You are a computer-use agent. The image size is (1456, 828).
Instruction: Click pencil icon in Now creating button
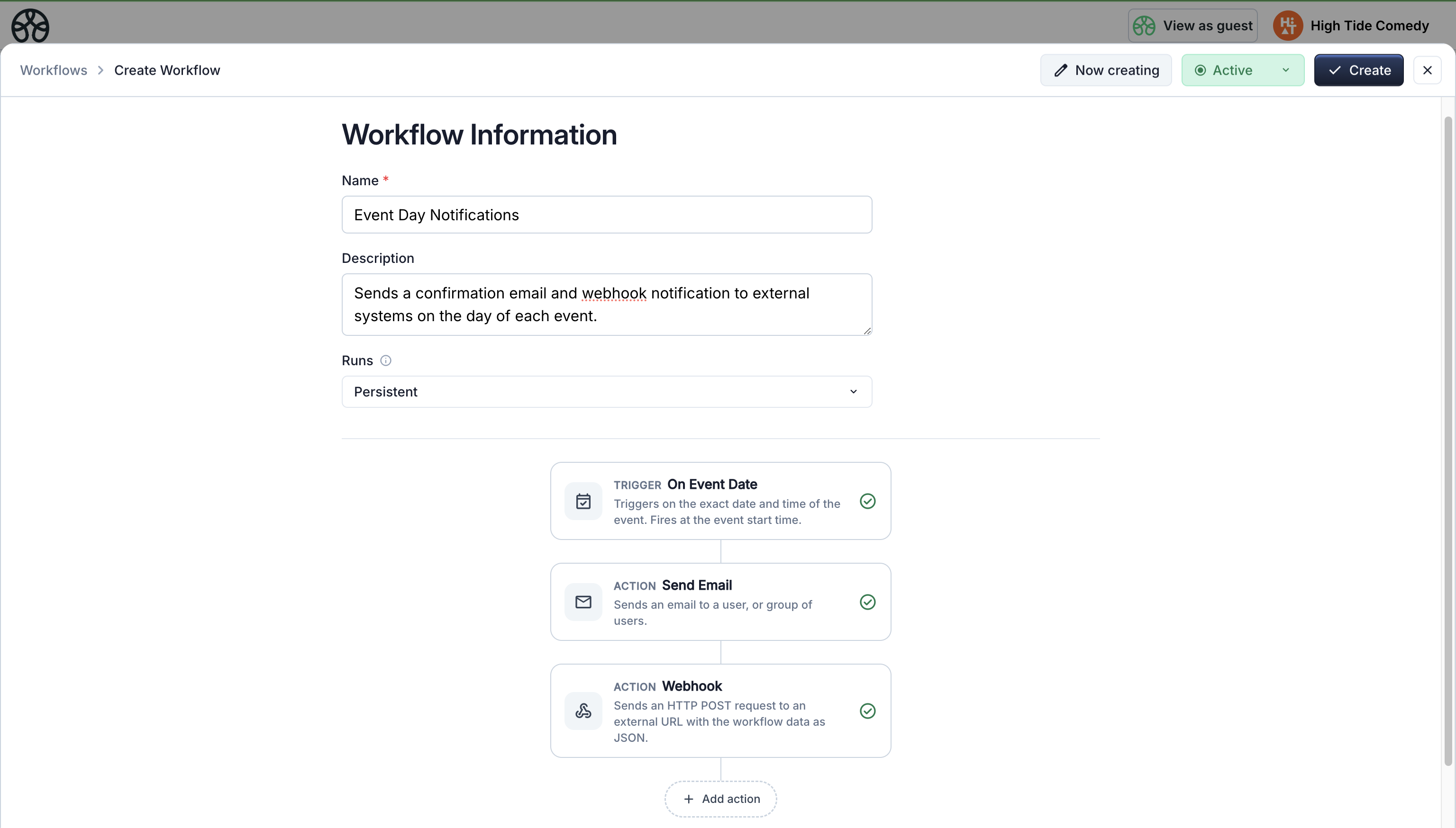click(1060, 71)
